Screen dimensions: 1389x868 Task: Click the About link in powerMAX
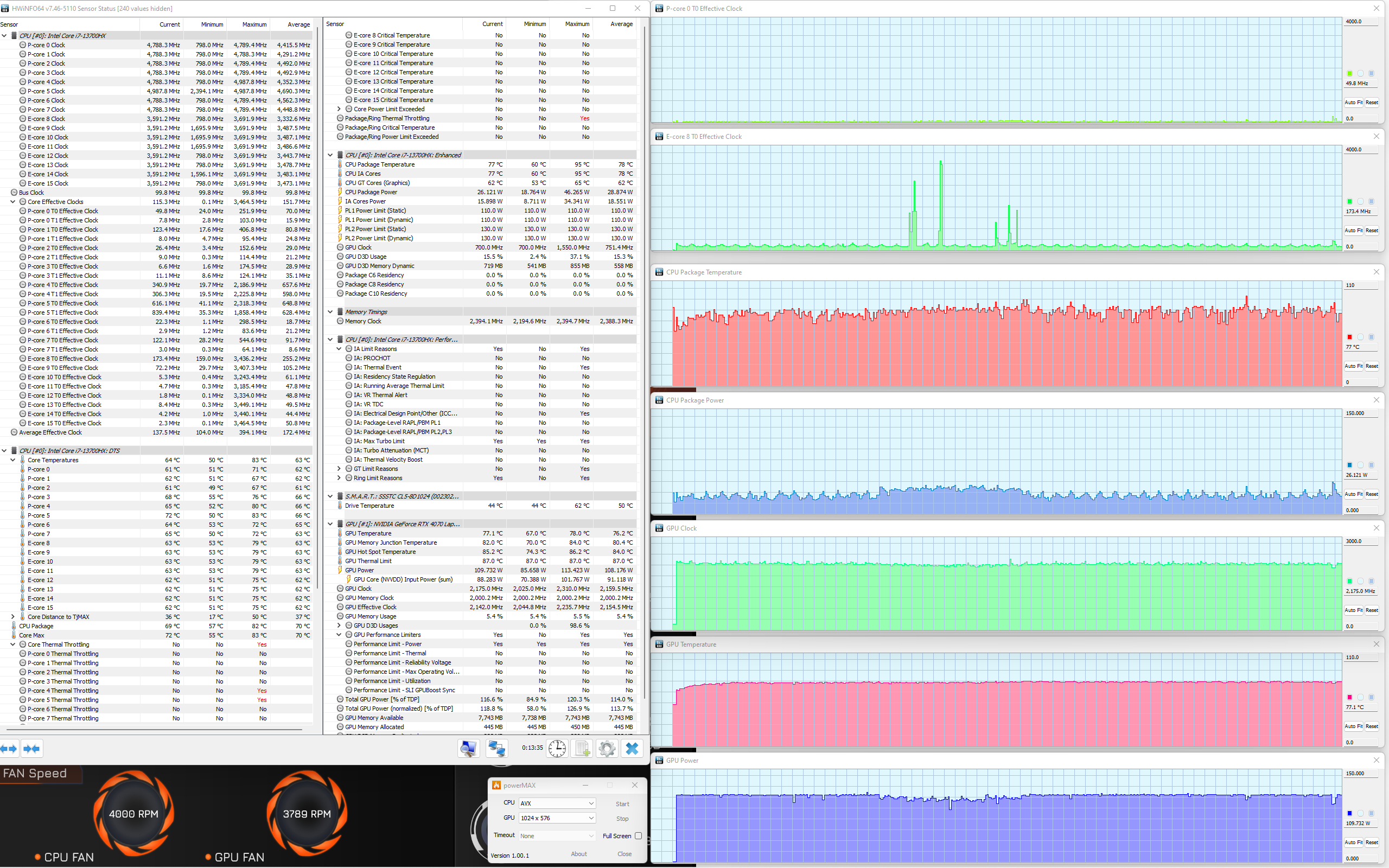(x=578, y=854)
